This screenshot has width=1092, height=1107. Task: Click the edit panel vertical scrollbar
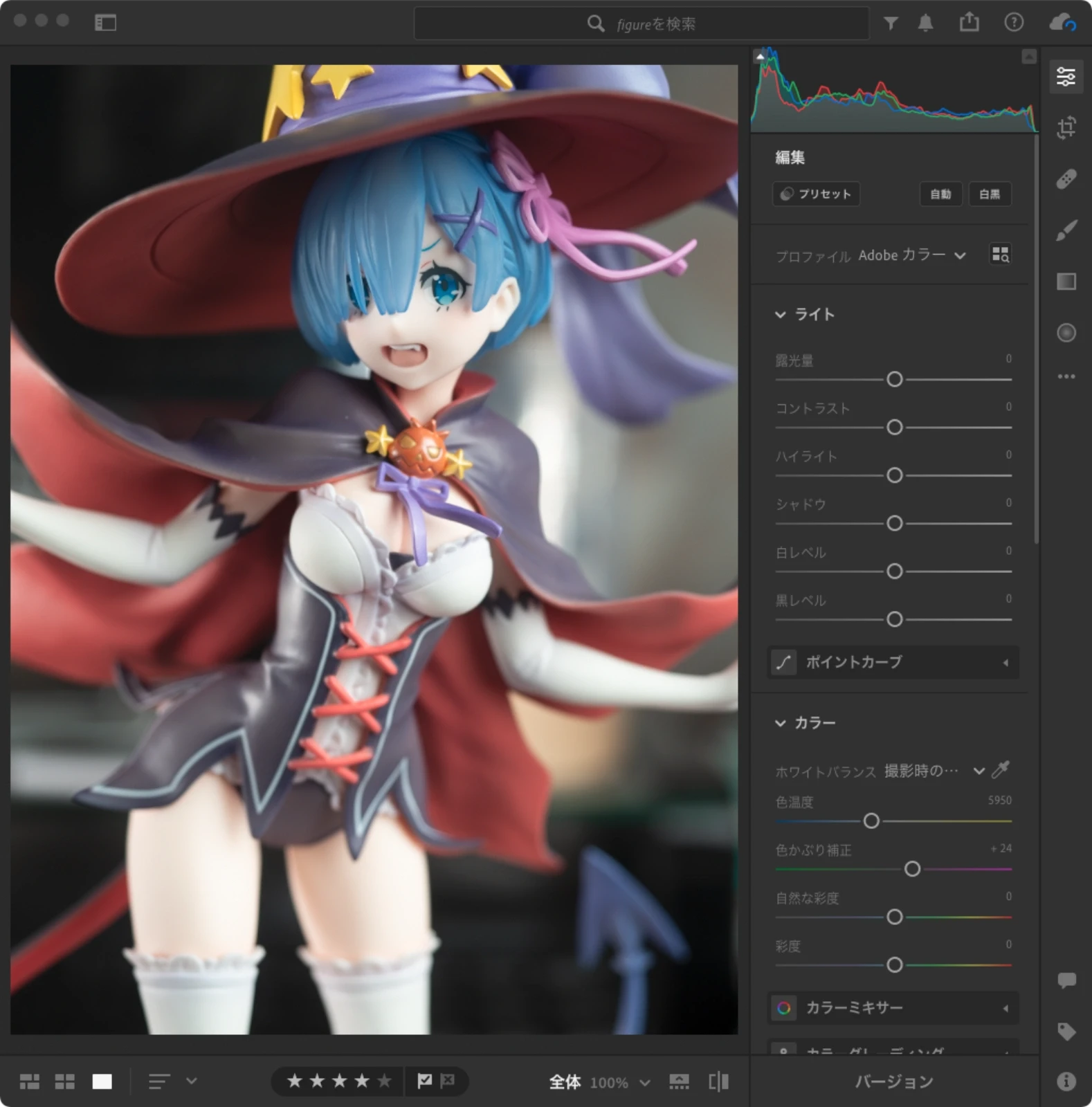click(x=1036, y=339)
